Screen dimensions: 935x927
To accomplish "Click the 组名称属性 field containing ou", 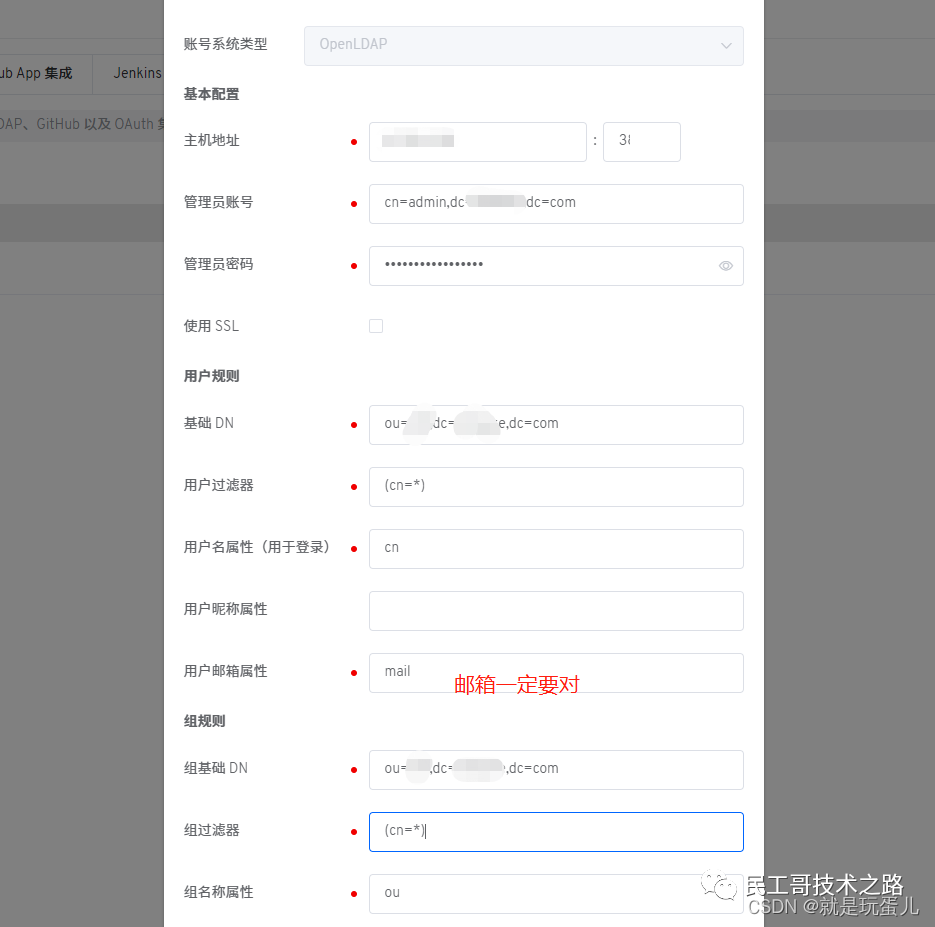I will [555, 893].
